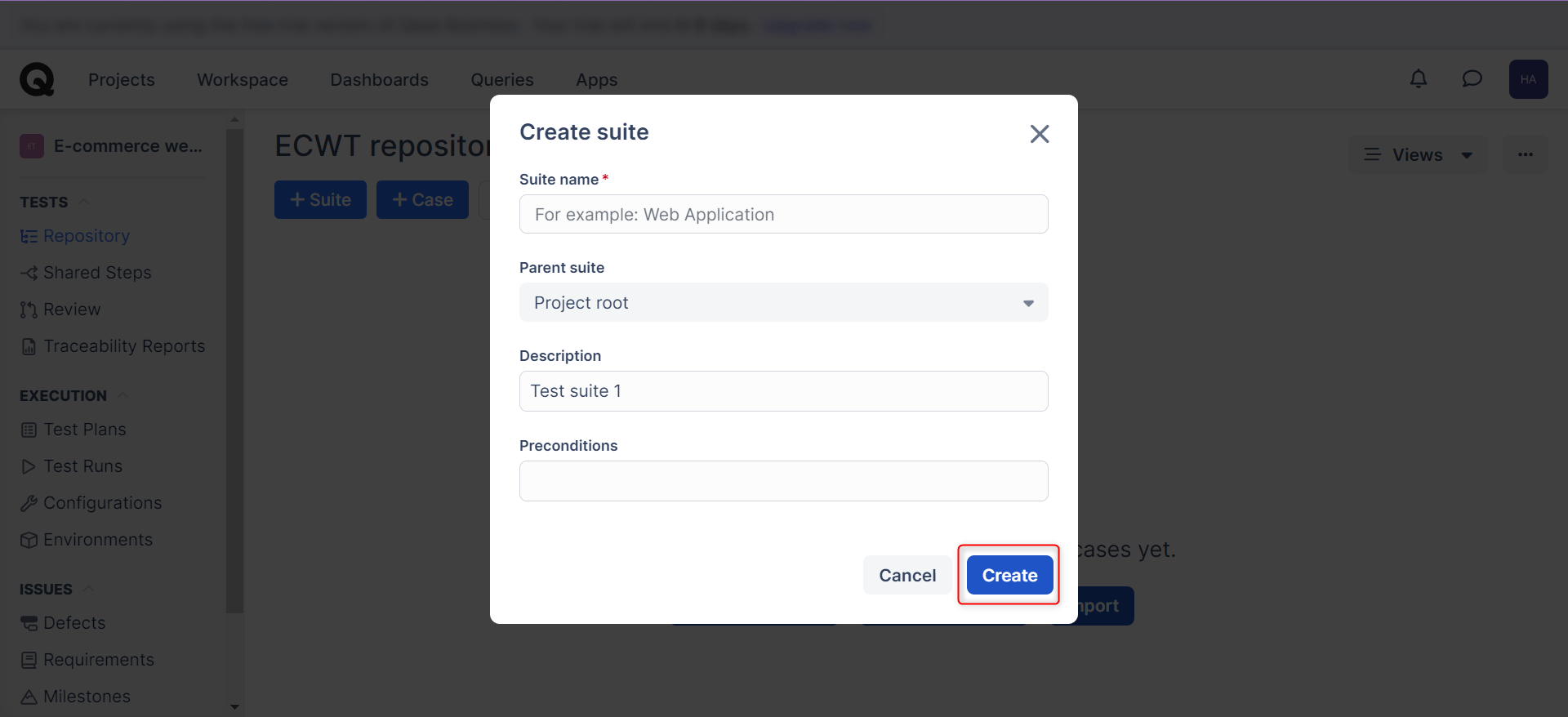1568x717 pixels.
Task: Open the three-dot more options menu
Action: [1525, 155]
